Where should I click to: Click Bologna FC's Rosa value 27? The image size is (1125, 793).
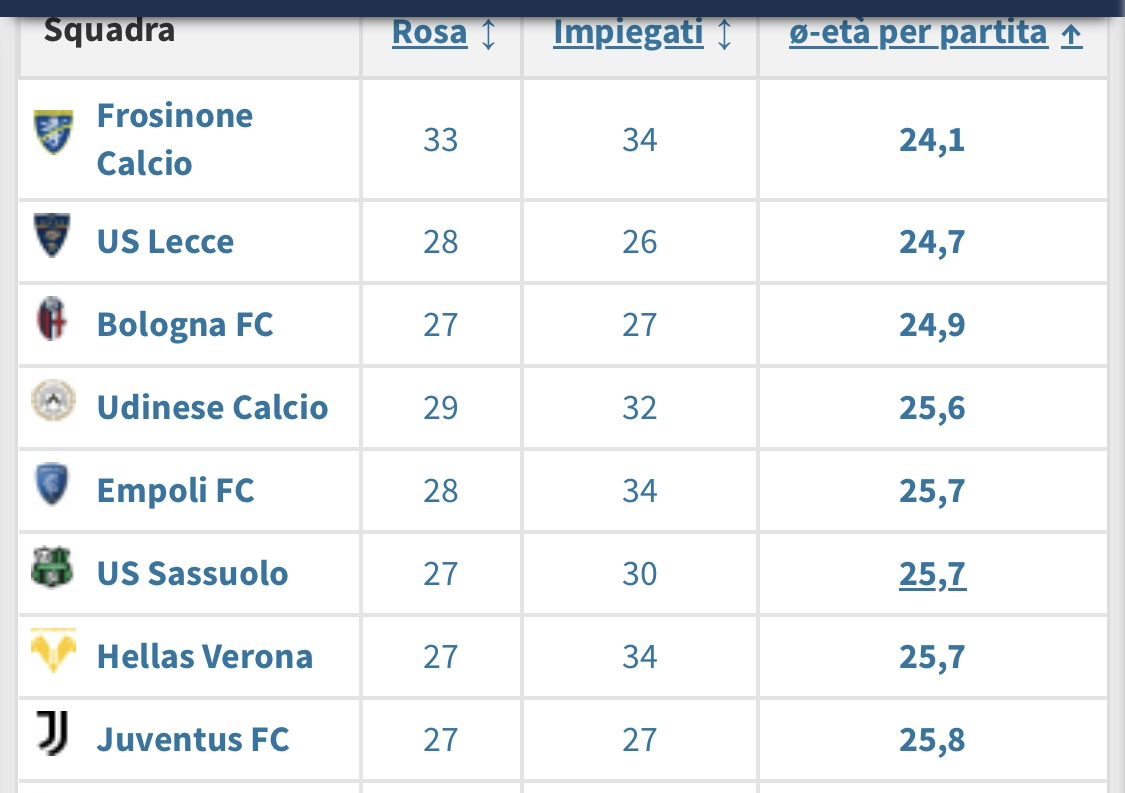(440, 325)
